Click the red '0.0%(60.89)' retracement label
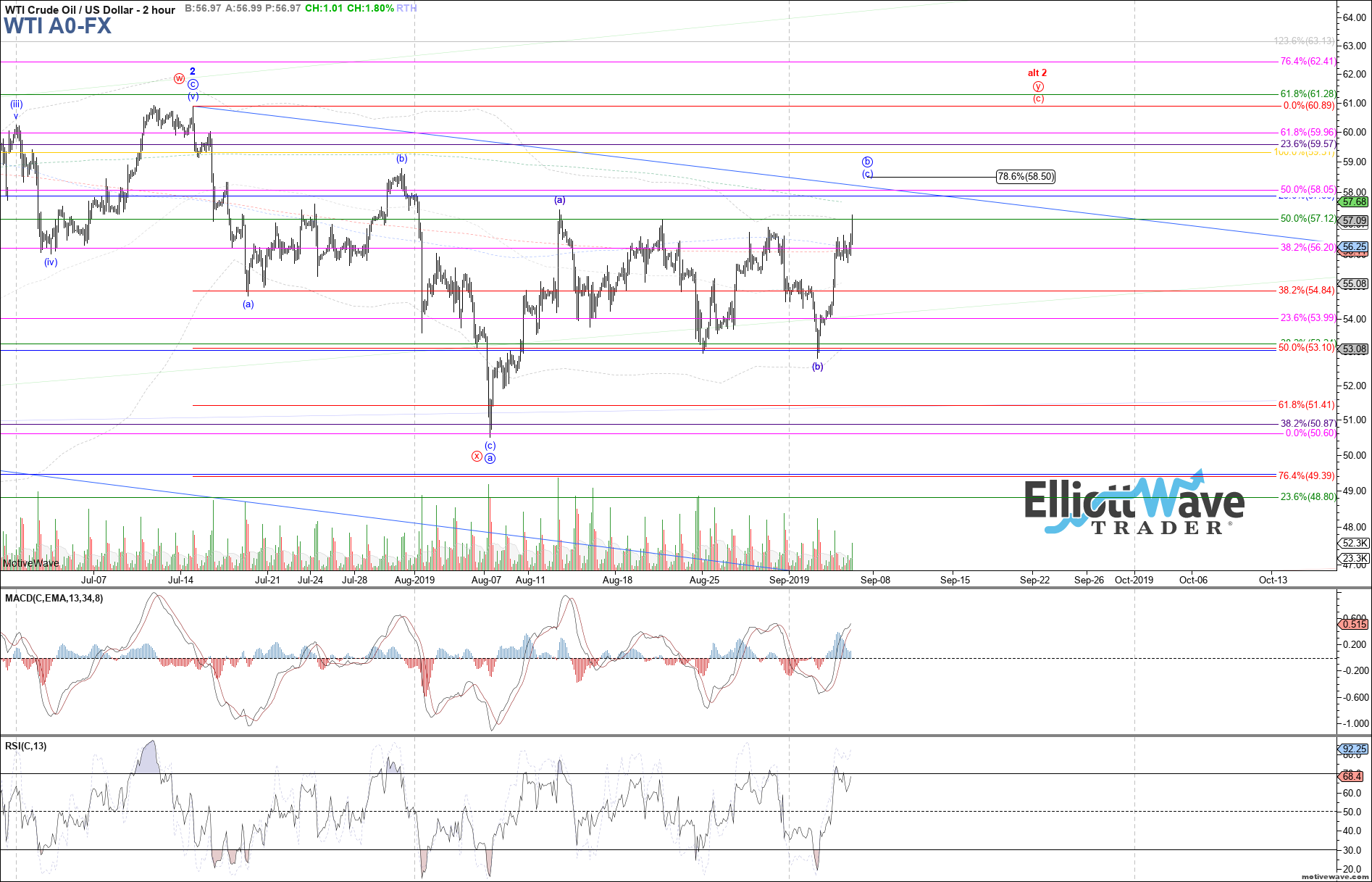Image resolution: width=1372 pixels, height=882 pixels. [x=1308, y=106]
